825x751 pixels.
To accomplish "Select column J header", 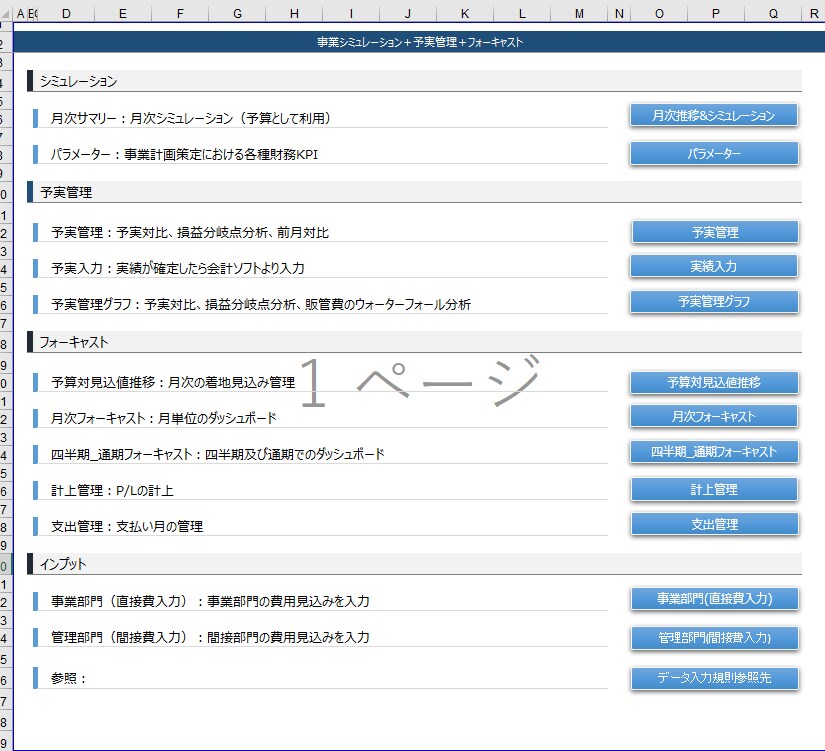I will (408, 14).
